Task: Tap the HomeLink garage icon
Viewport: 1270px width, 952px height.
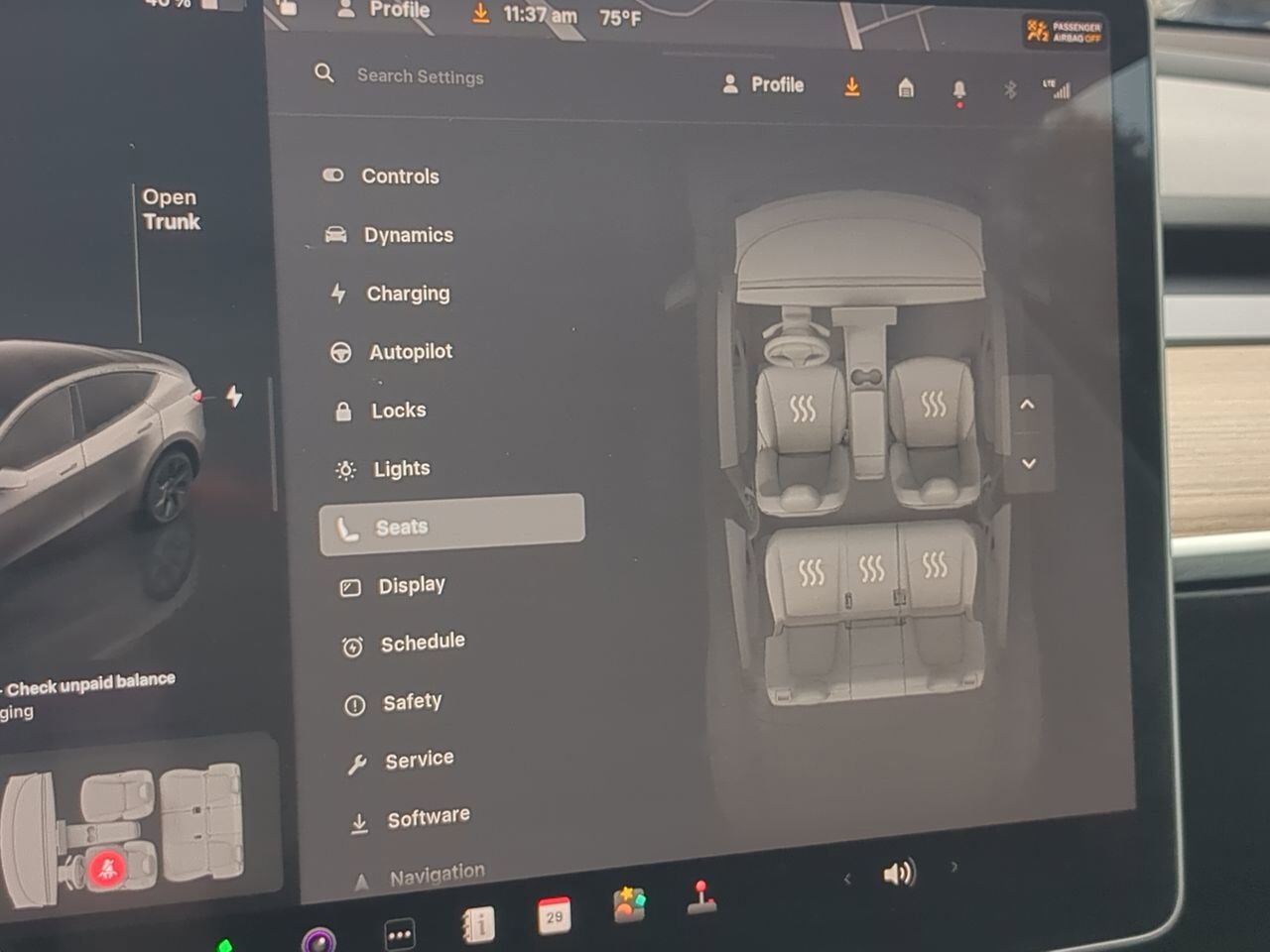Action: click(906, 88)
